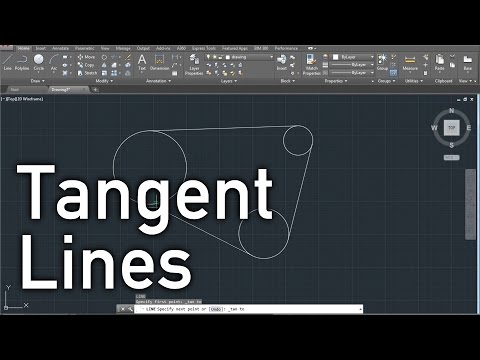Click the viewport controls label Top 2D Wireframe
Image resolution: width=480 pixels, height=360 pixels.
[23, 99]
